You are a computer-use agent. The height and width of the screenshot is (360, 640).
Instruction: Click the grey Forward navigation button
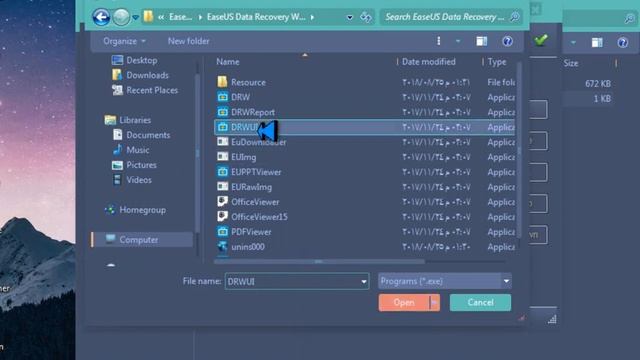[121, 17]
